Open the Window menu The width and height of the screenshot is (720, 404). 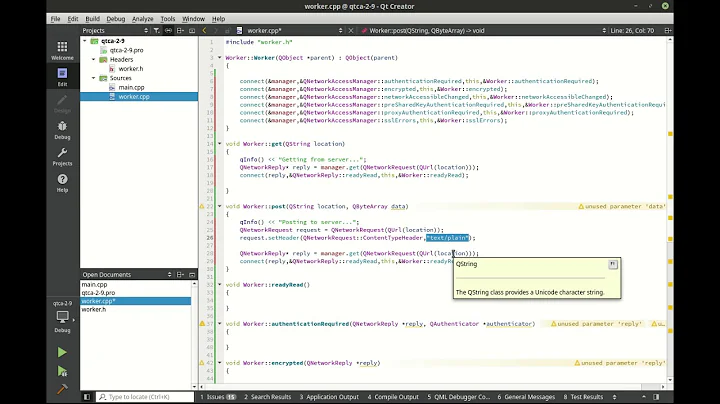point(193,19)
